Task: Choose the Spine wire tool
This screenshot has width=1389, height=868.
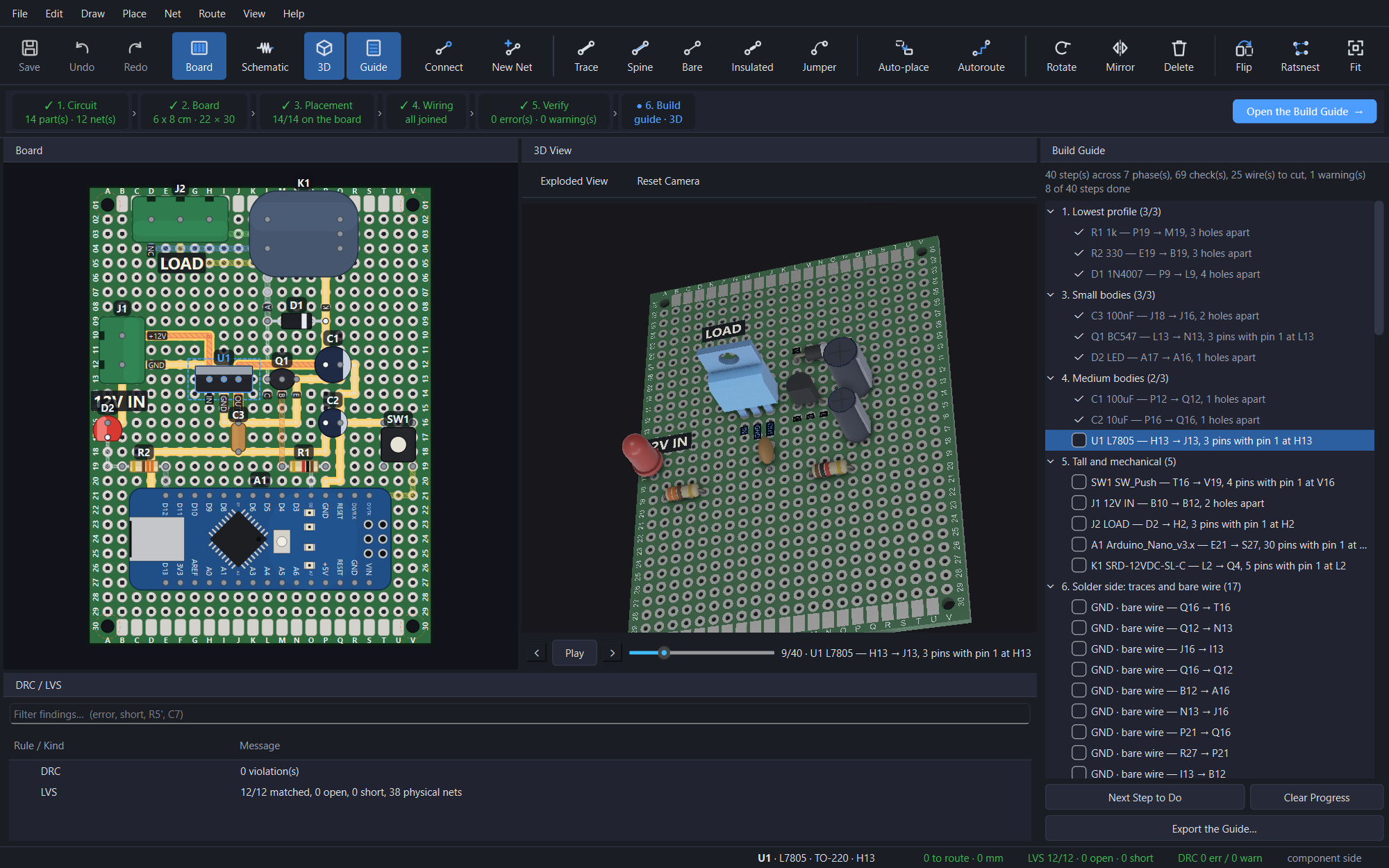Action: (x=640, y=56)
